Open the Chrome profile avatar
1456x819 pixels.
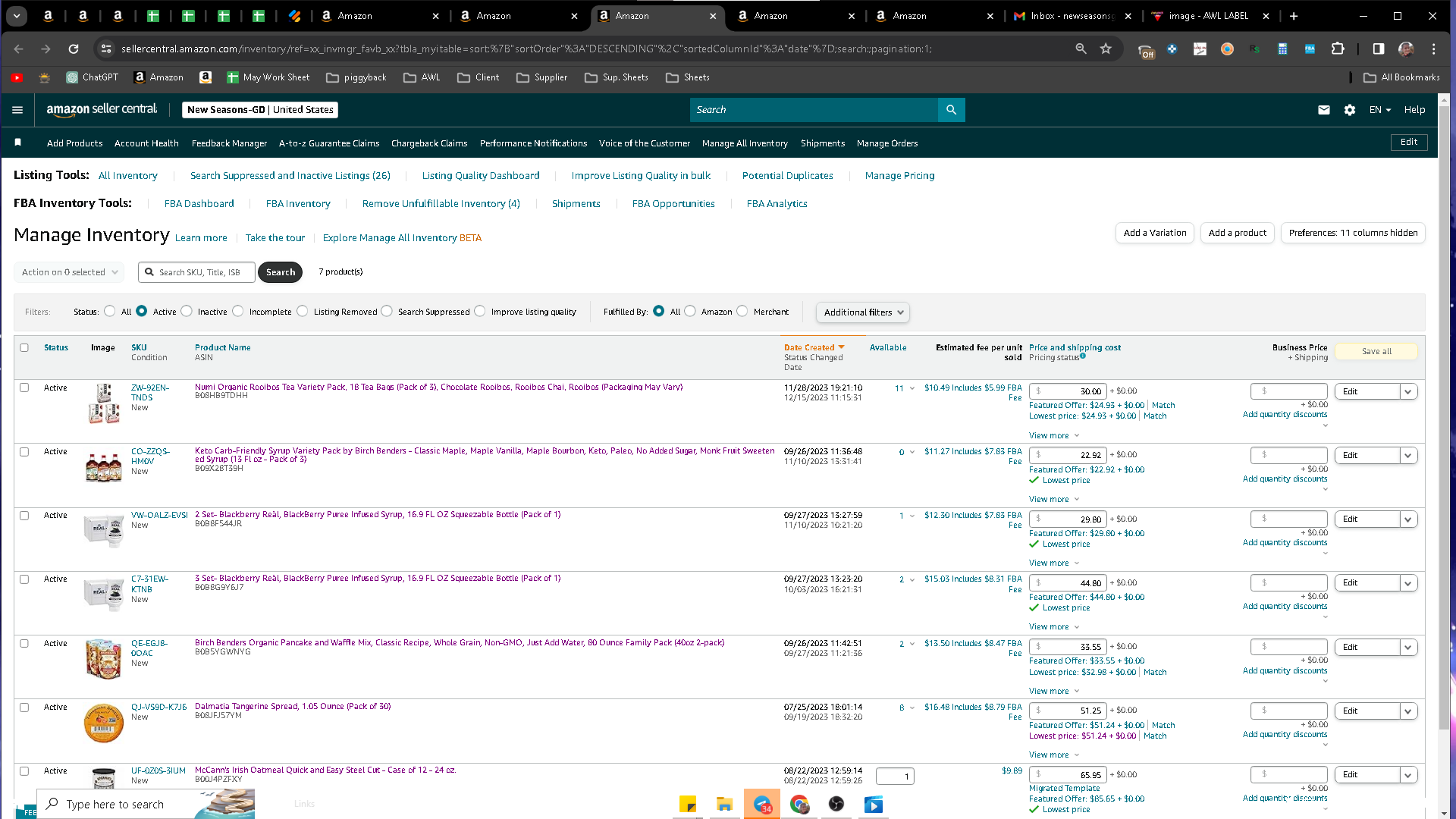pos(1406,49)
